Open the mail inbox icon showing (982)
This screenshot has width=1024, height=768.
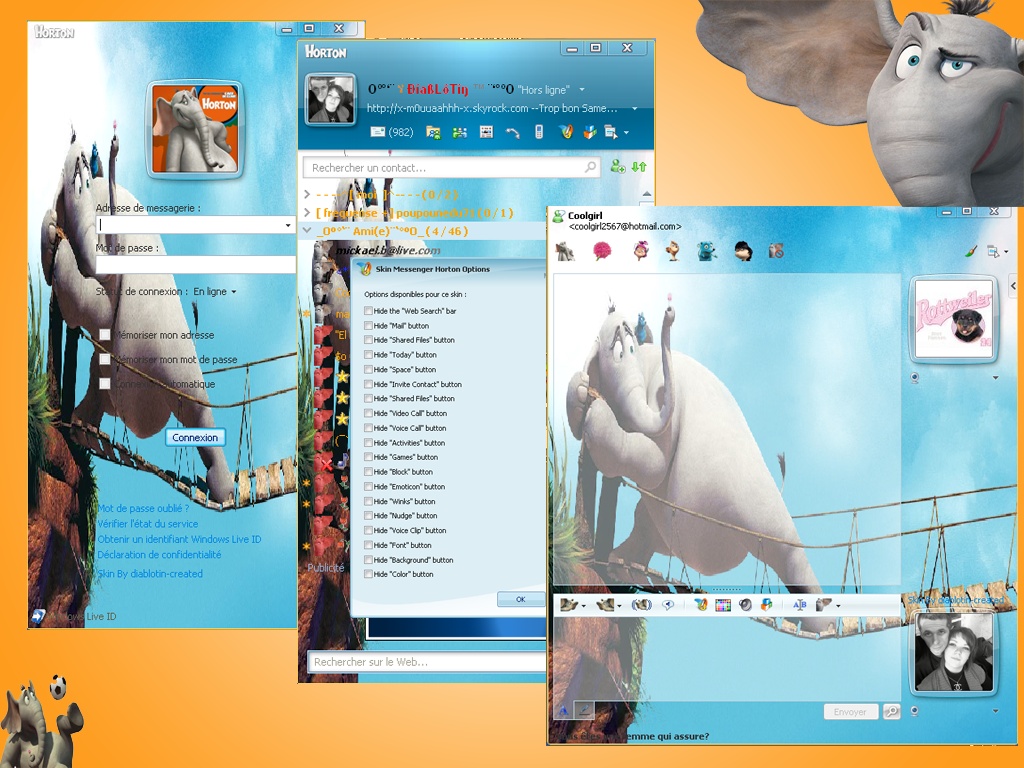[391, 132]
